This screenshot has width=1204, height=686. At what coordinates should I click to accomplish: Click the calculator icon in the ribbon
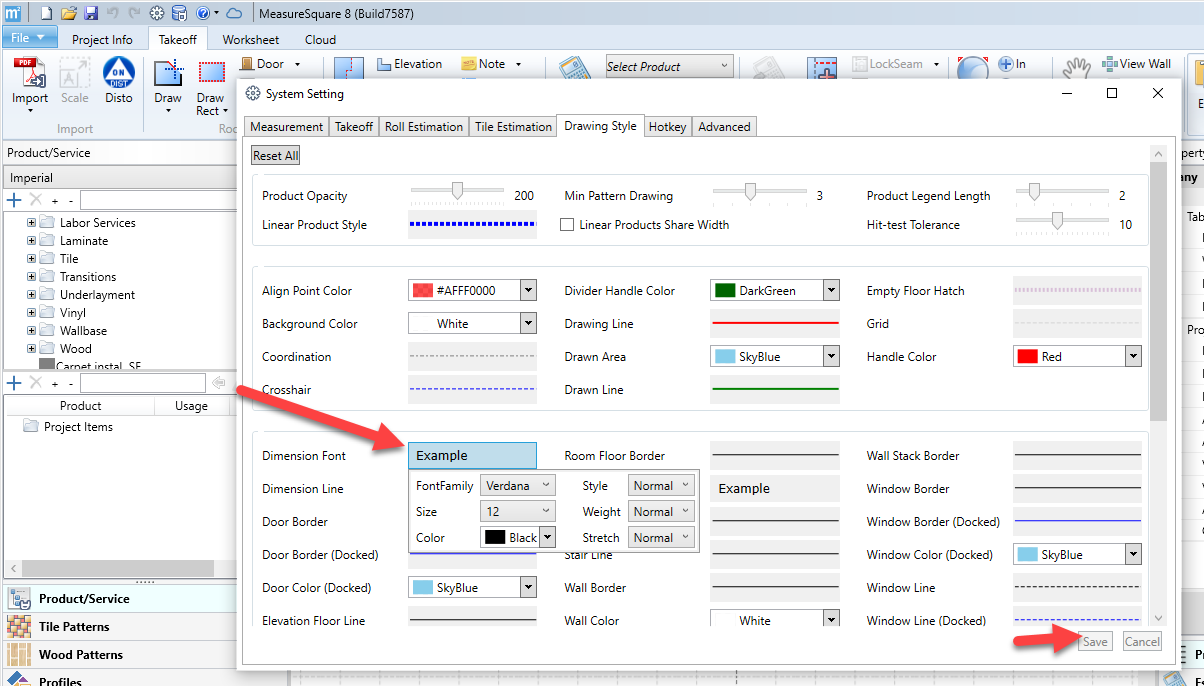[575, 70]
